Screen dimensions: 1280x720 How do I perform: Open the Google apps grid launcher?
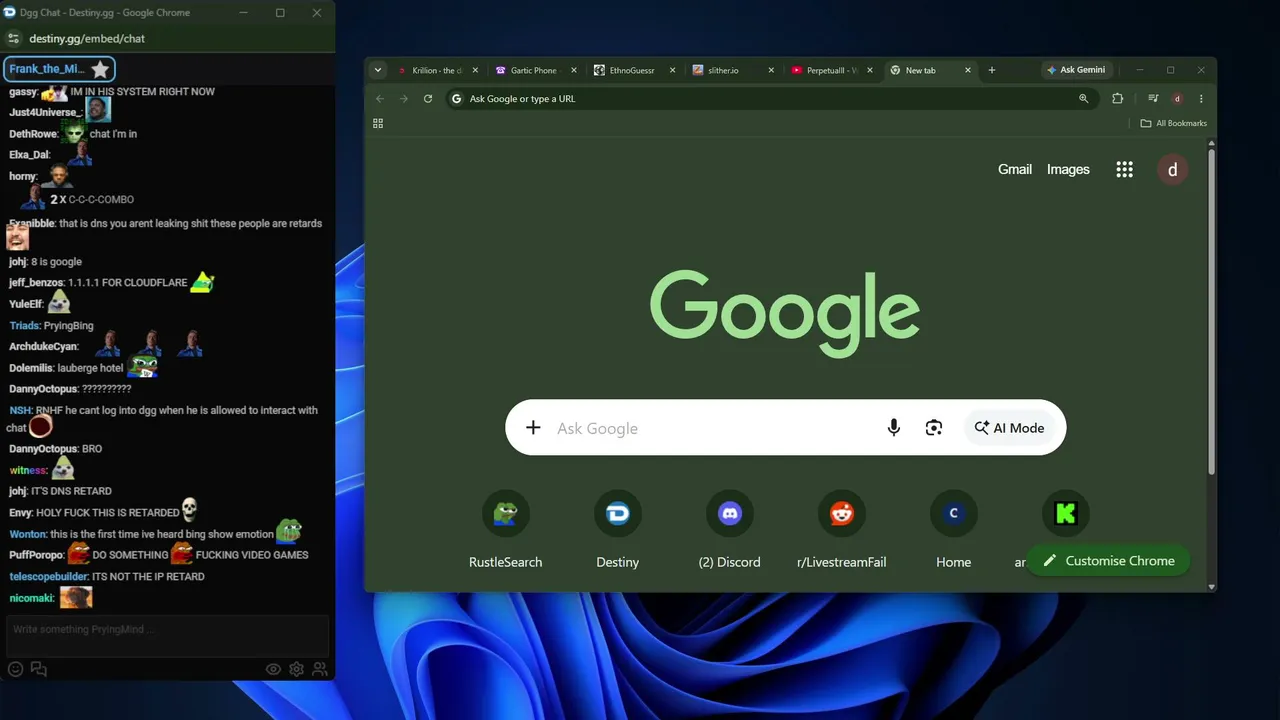(x=1124, y=169)
